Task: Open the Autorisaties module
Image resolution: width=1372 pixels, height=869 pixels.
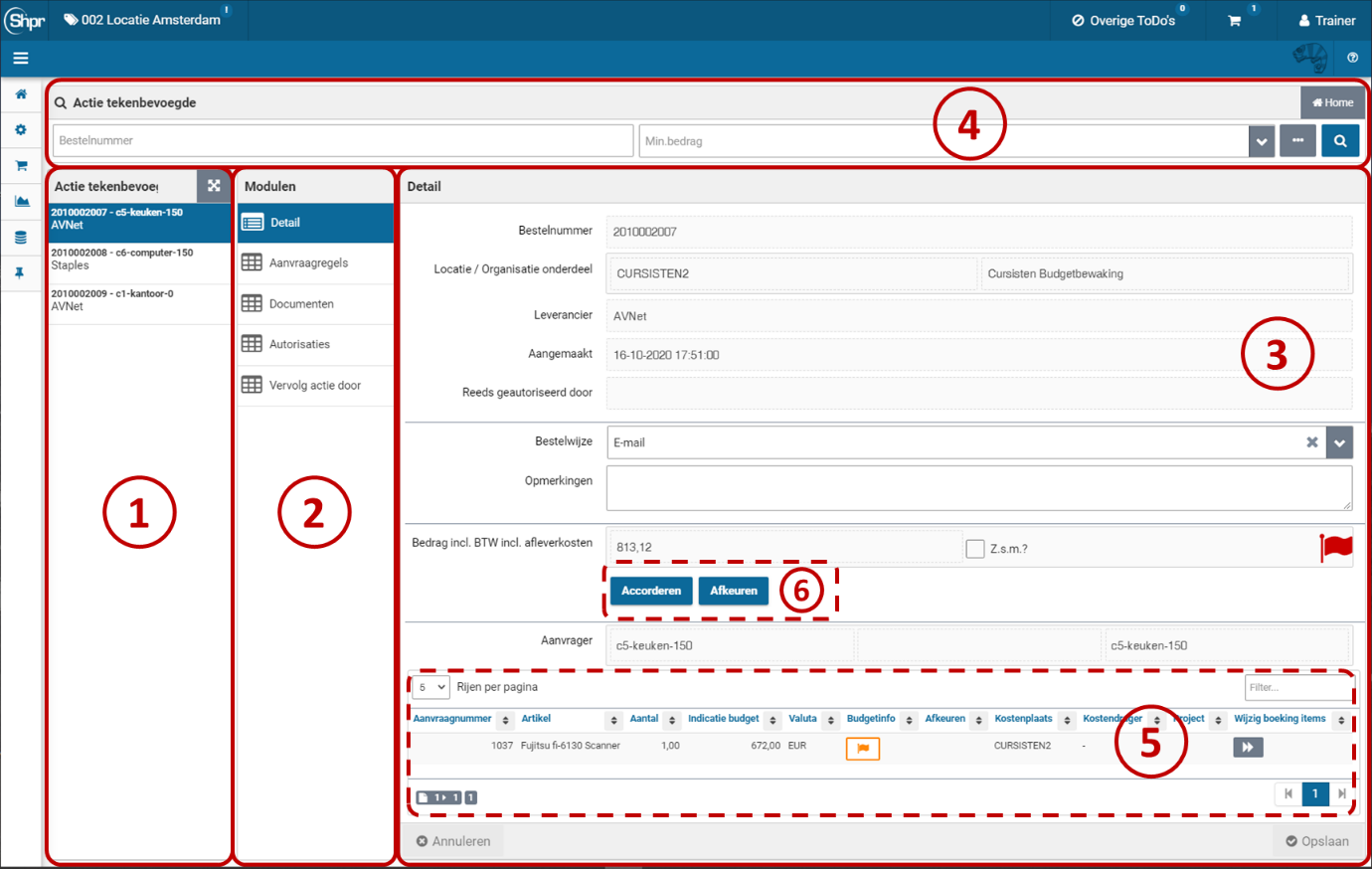Action: coord(299,344)
